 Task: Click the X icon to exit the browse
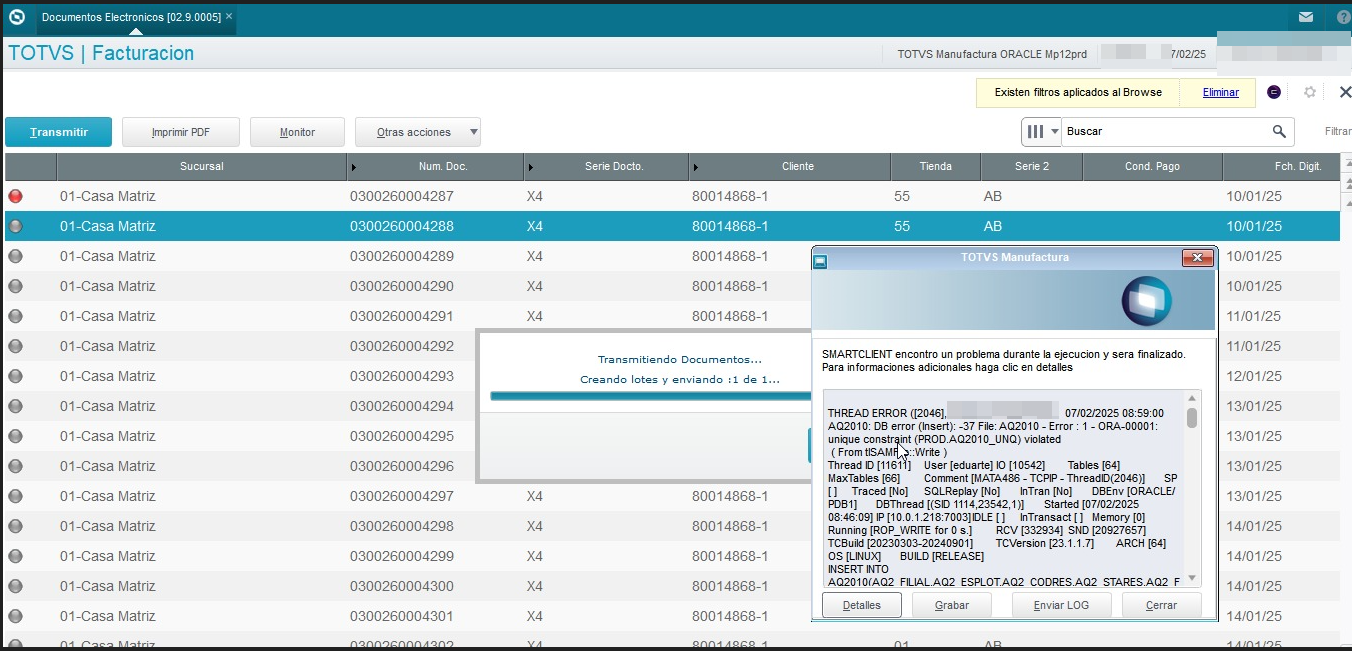pyautogui.click(x=1345, y=91)
